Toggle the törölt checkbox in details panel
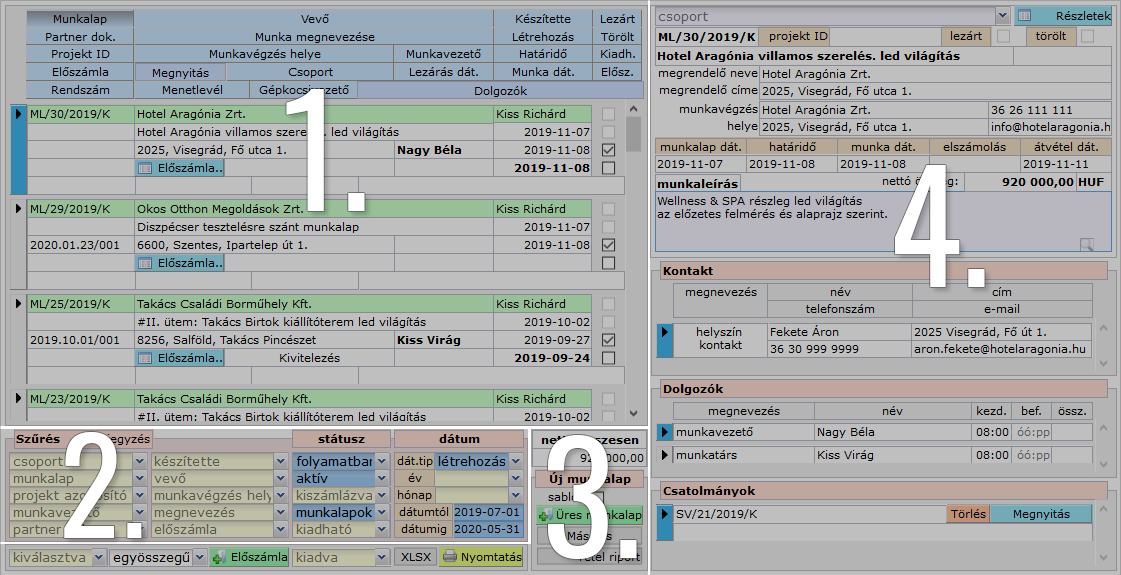 pos(1088,36)
